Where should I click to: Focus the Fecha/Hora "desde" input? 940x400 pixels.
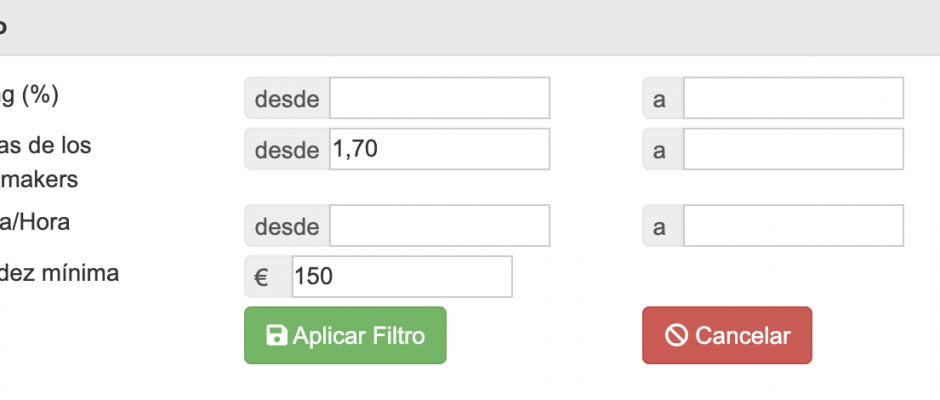[439, 226]
